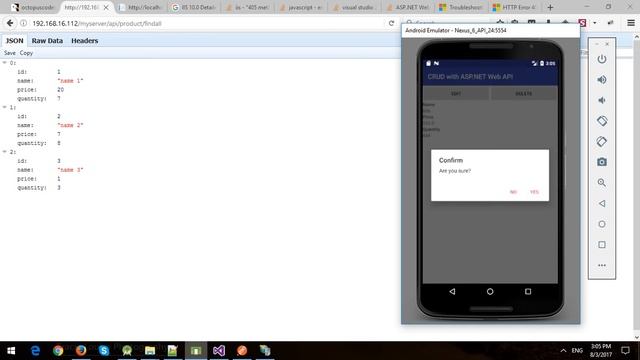Open Windows notification center icon
Image resolution: width=640 pixels, height=360 pixels.
[x=625, y=351]
